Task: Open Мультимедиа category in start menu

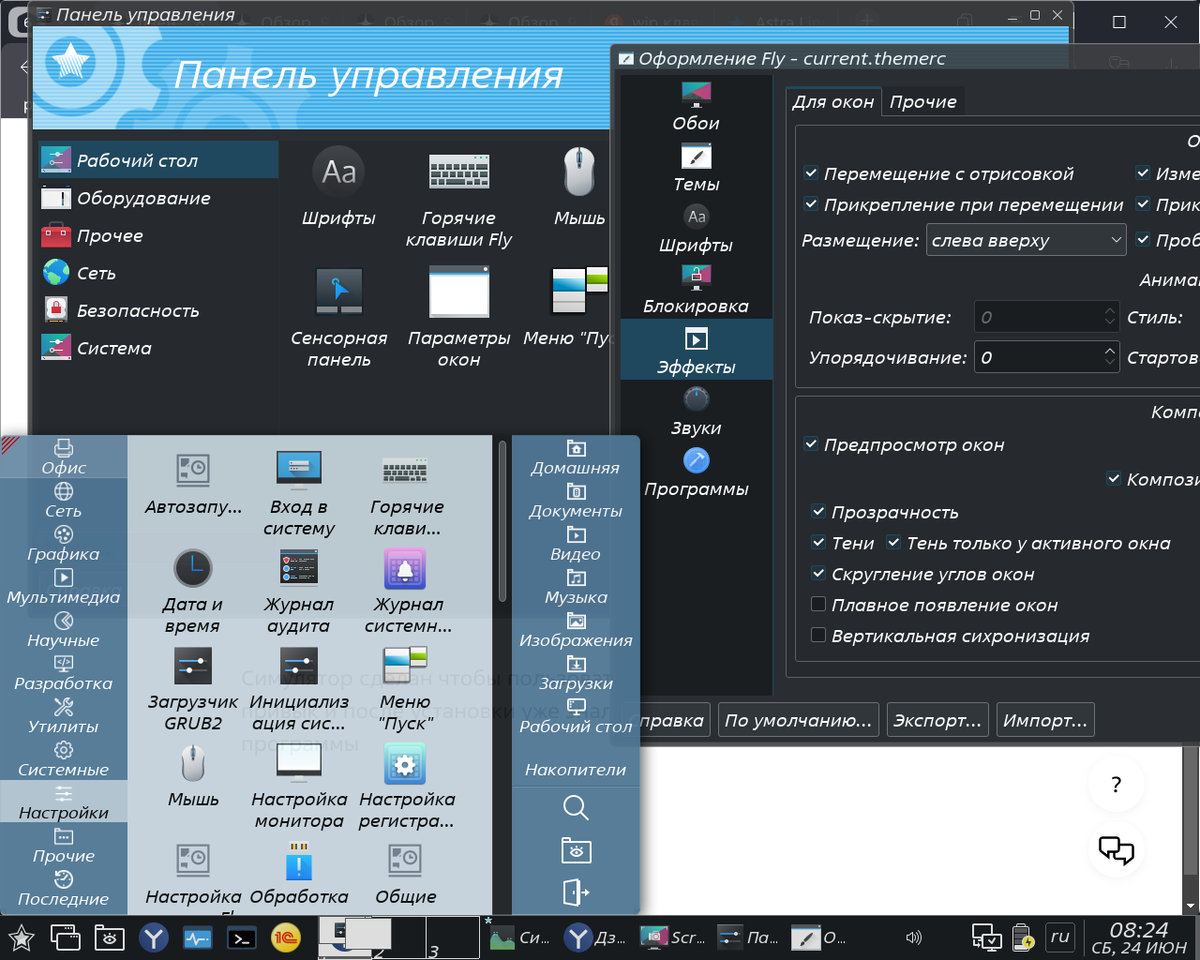Action: pyautogui.click(x=64, y=586)
